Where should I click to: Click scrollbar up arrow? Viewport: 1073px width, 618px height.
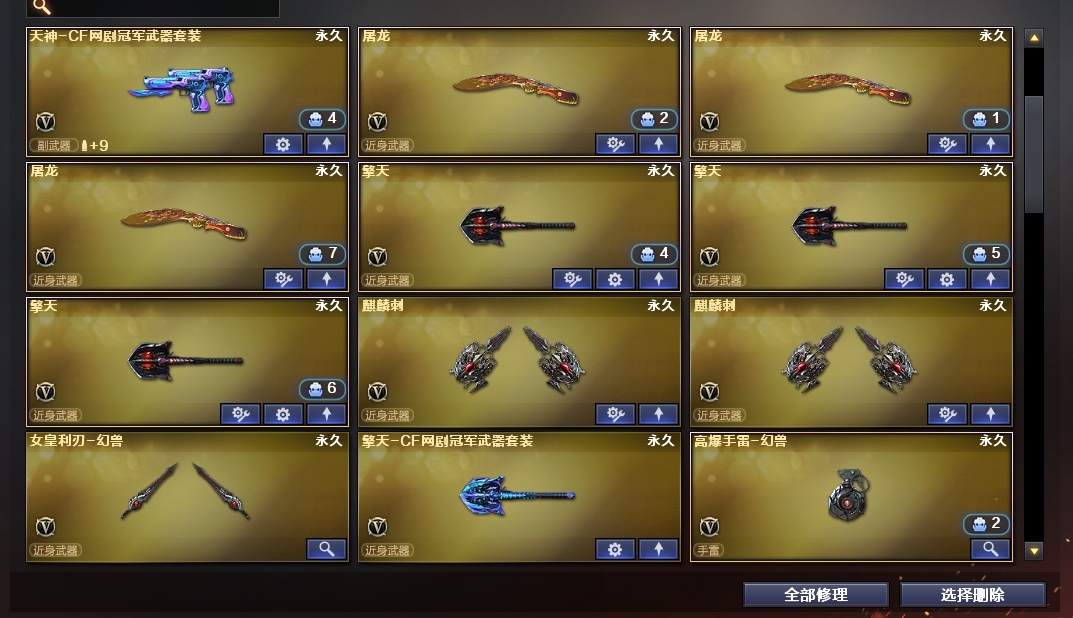tap(1034, 38)
